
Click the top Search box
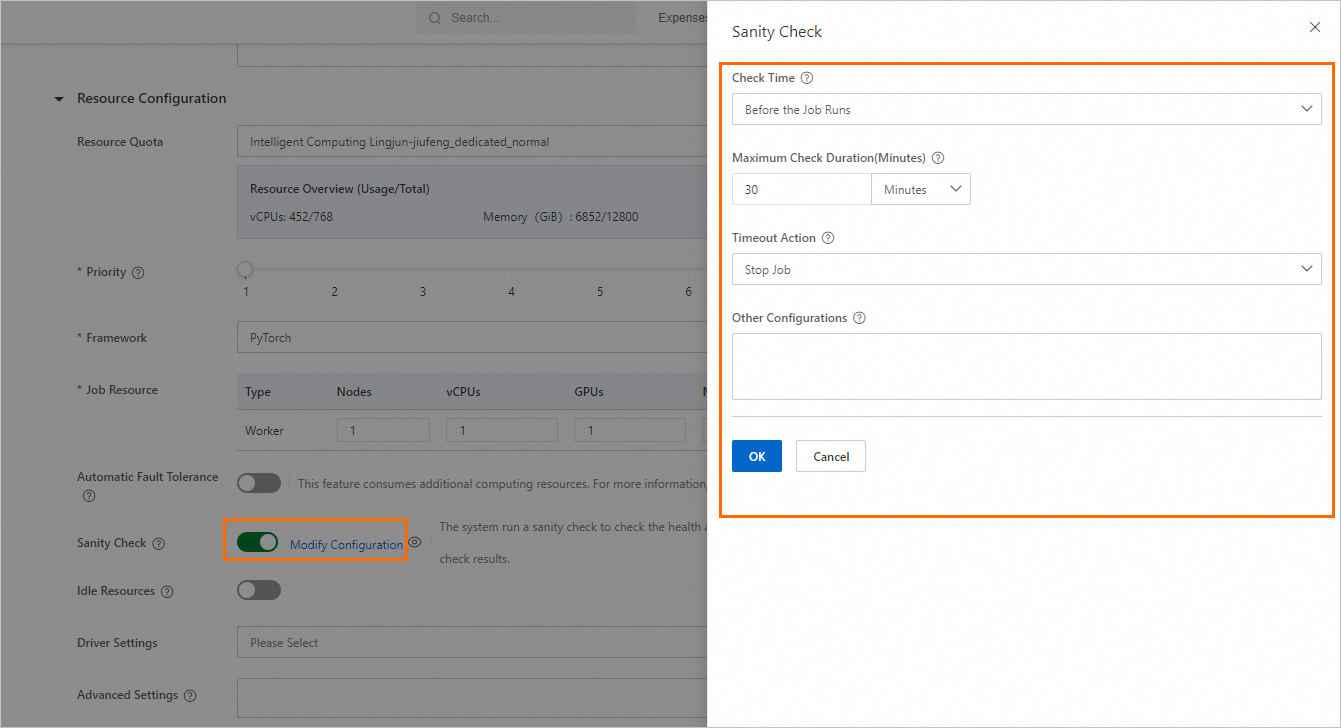pos(526,18)
